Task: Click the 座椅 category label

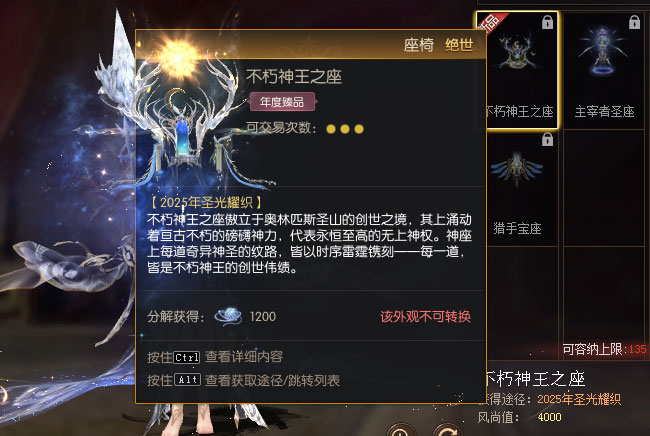Action: [419, 45]
